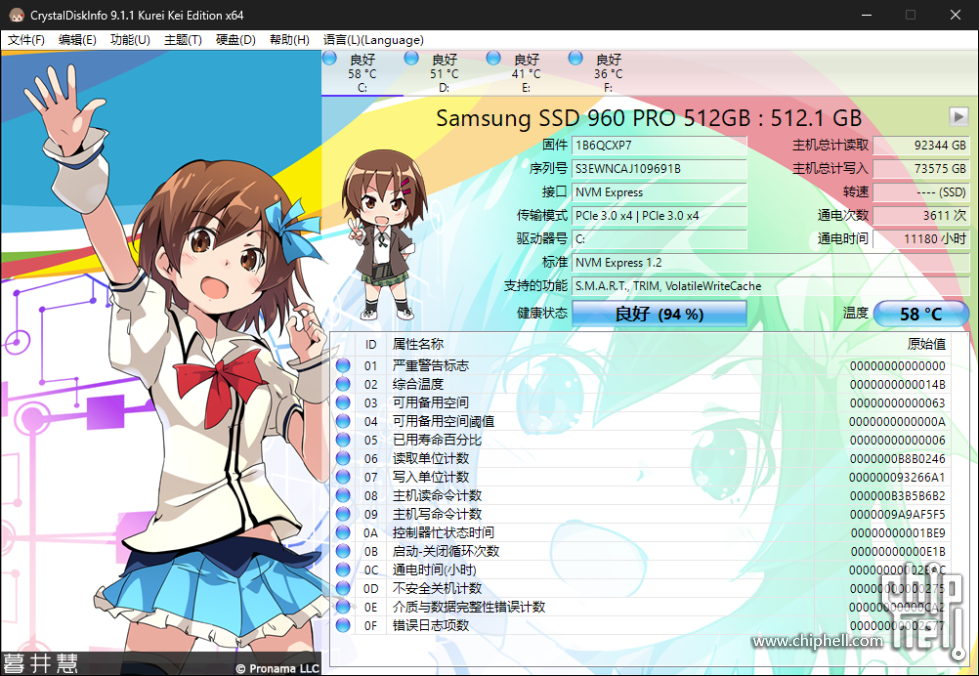This screenshot has height=676, width=979.
Task: Click status orb for 0C 通电时间(小时)
Action: pyautogui.click(x=343, y=569)
